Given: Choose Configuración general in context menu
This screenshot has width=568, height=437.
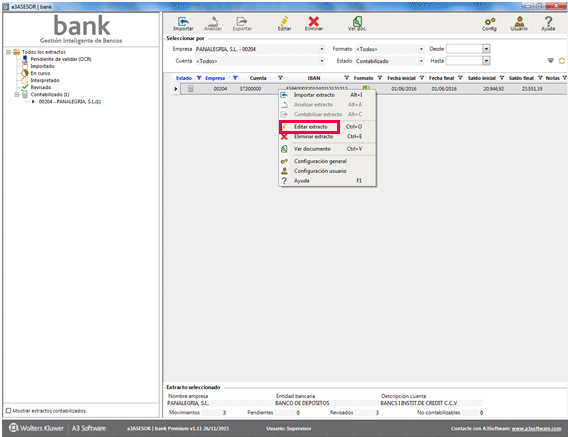Looking at the screenshot, I should [327, 161].
